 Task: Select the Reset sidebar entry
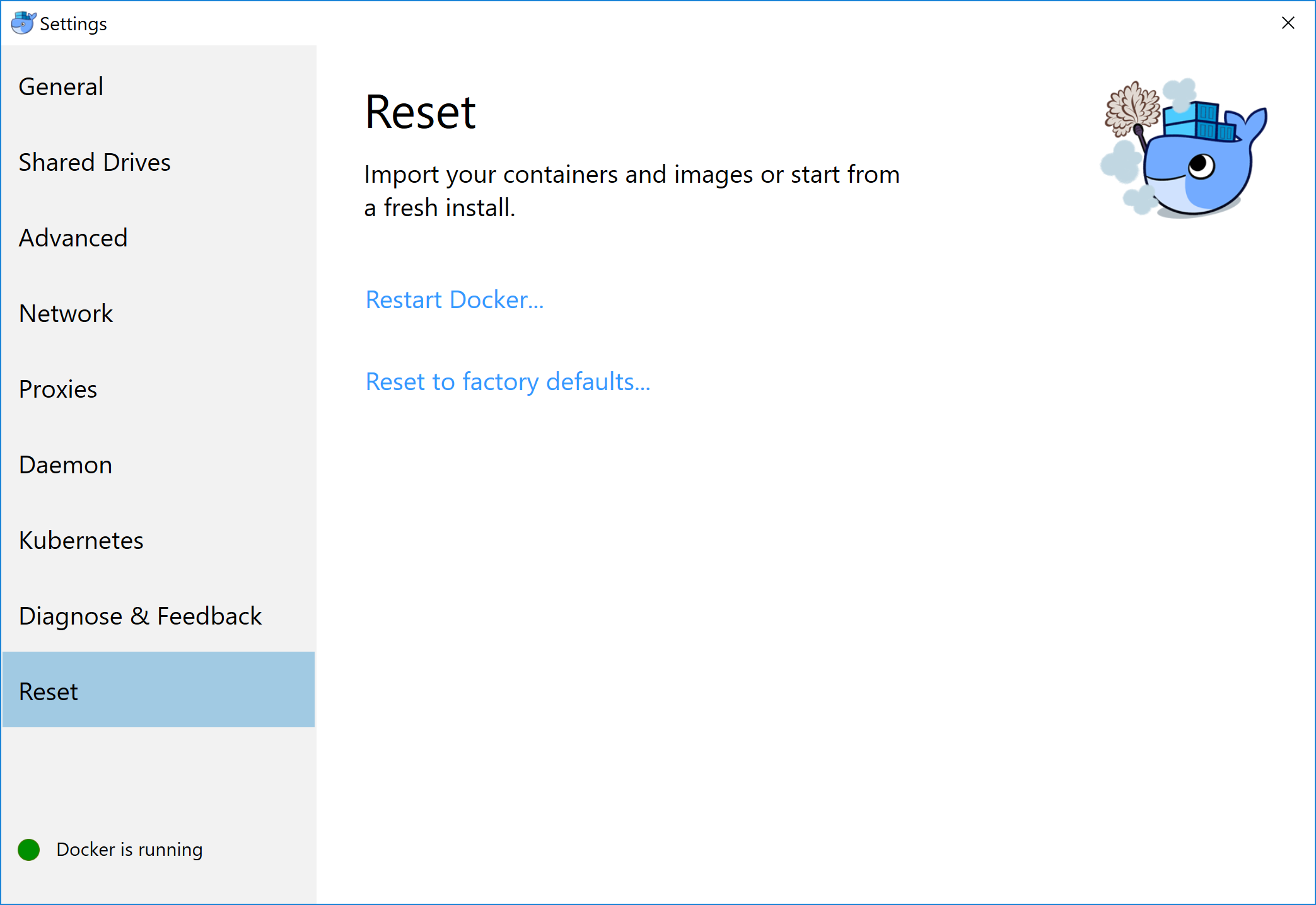[x=48, y=691]
